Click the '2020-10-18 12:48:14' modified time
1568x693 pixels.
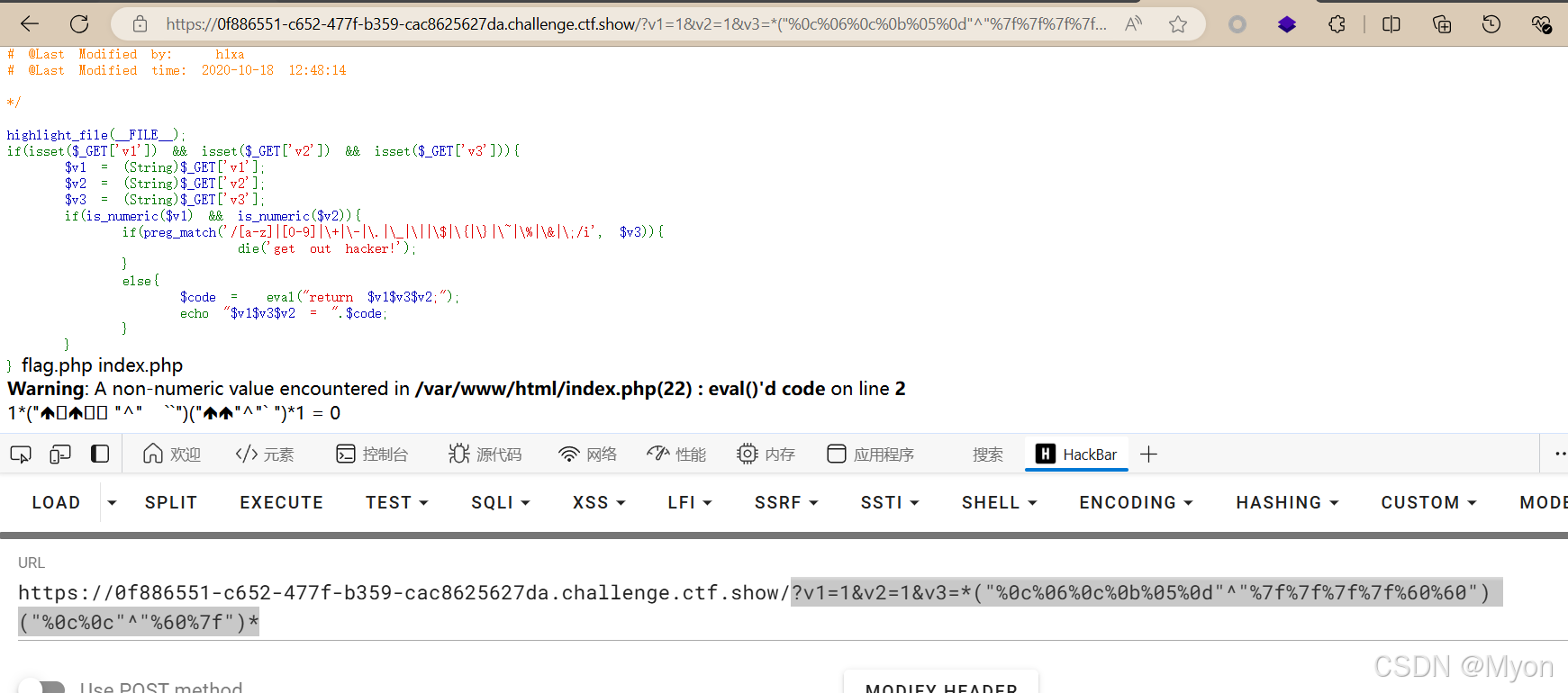(274, 70)
